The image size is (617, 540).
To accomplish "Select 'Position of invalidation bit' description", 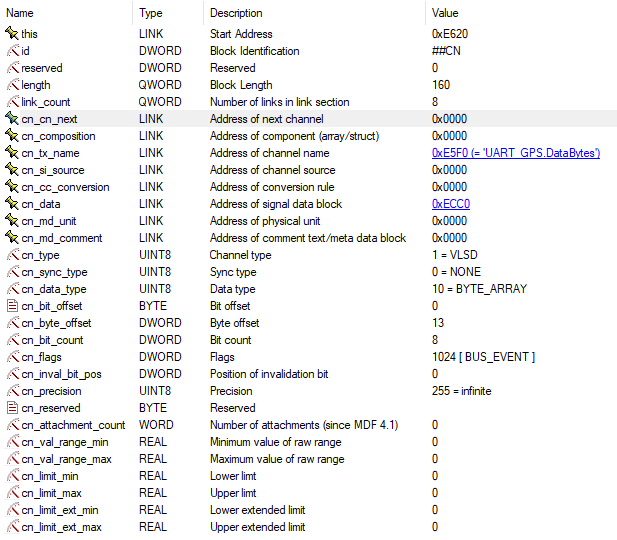I will point(269,374).
